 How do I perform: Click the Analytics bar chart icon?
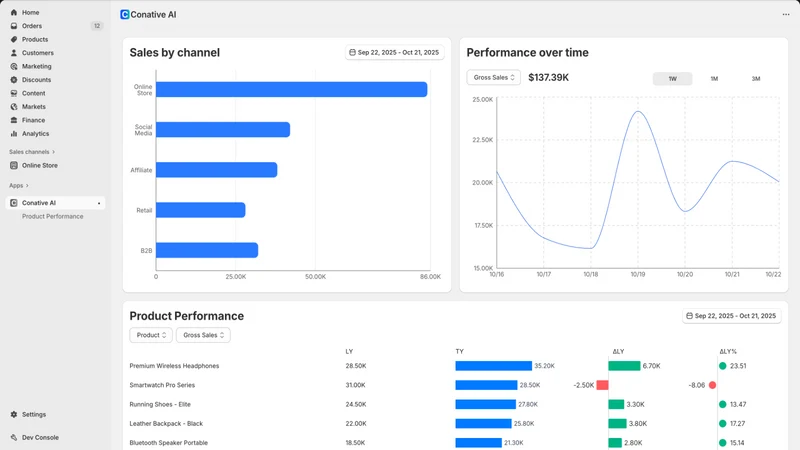pyautogui.click(x=14, y=134)
